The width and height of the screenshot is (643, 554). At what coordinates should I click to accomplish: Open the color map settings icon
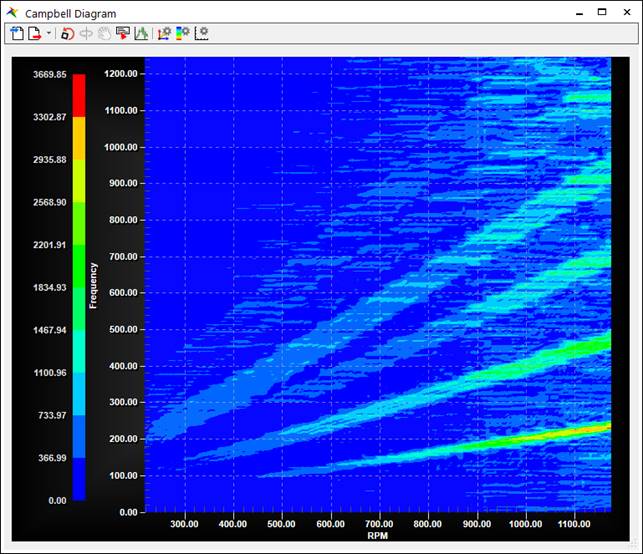[x=182, y=33]
